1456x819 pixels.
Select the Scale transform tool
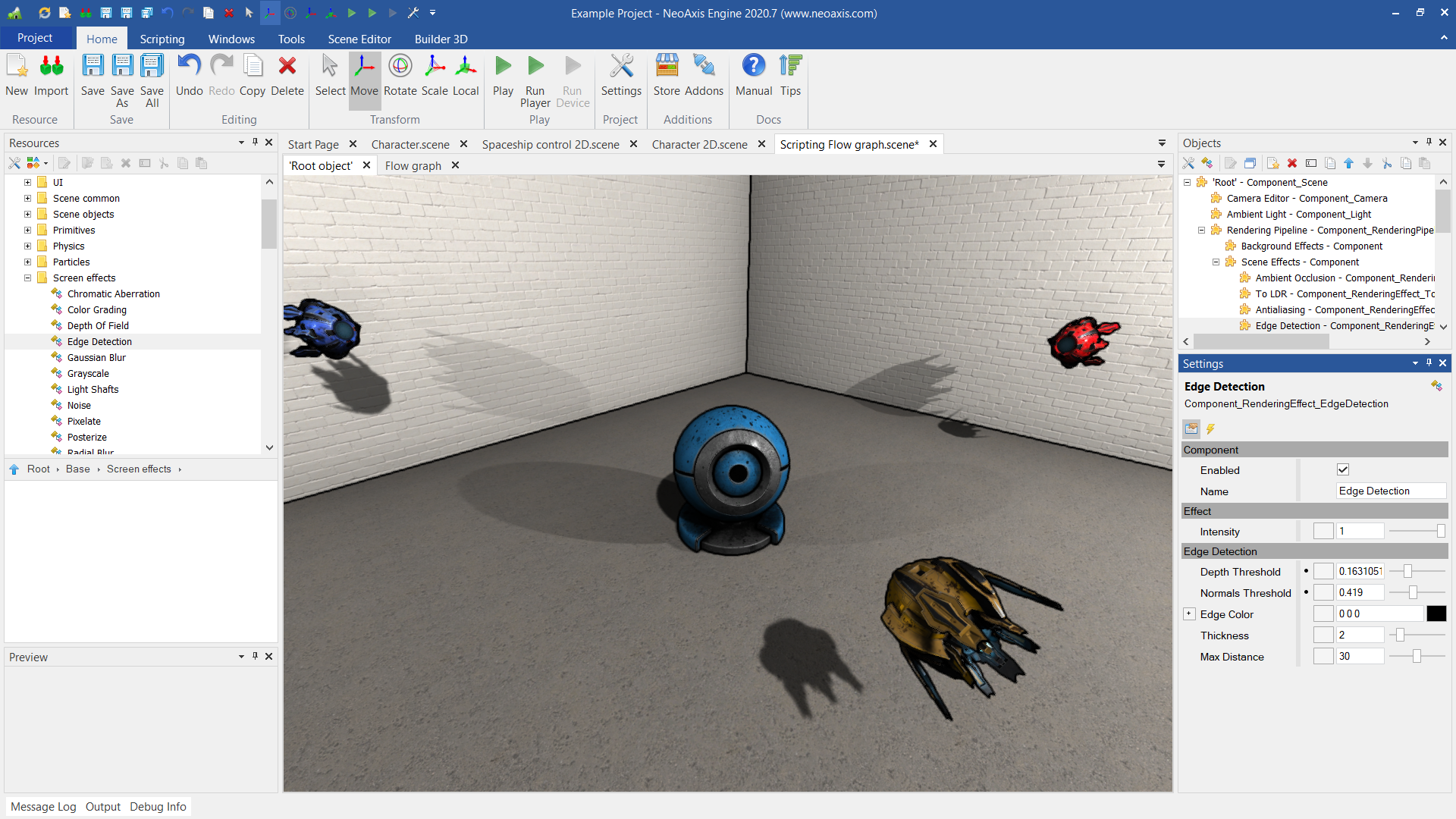tap(435, 74)
